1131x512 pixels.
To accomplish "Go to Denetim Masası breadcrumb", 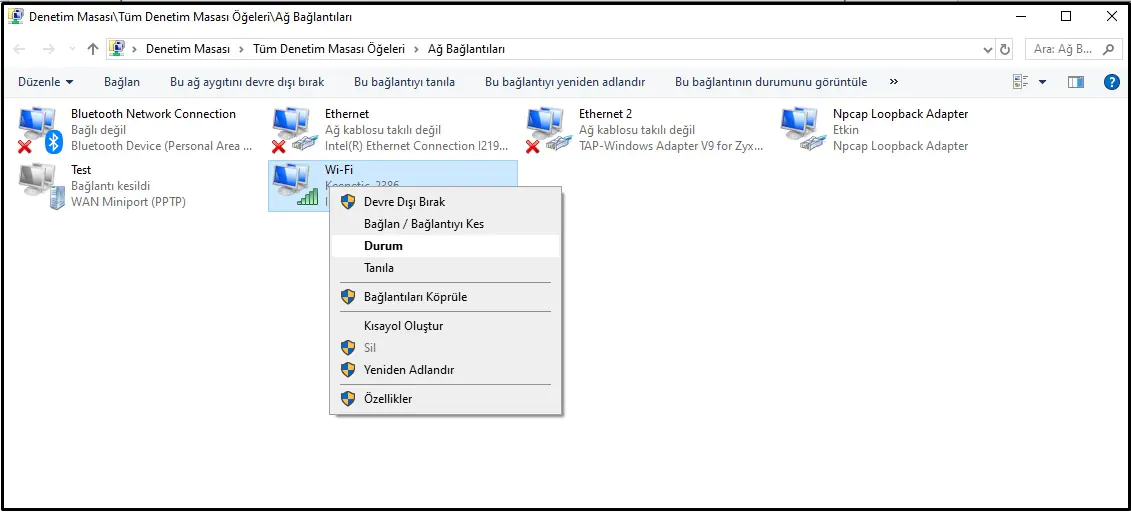I will pyautogui.click(x=188, y=49).
